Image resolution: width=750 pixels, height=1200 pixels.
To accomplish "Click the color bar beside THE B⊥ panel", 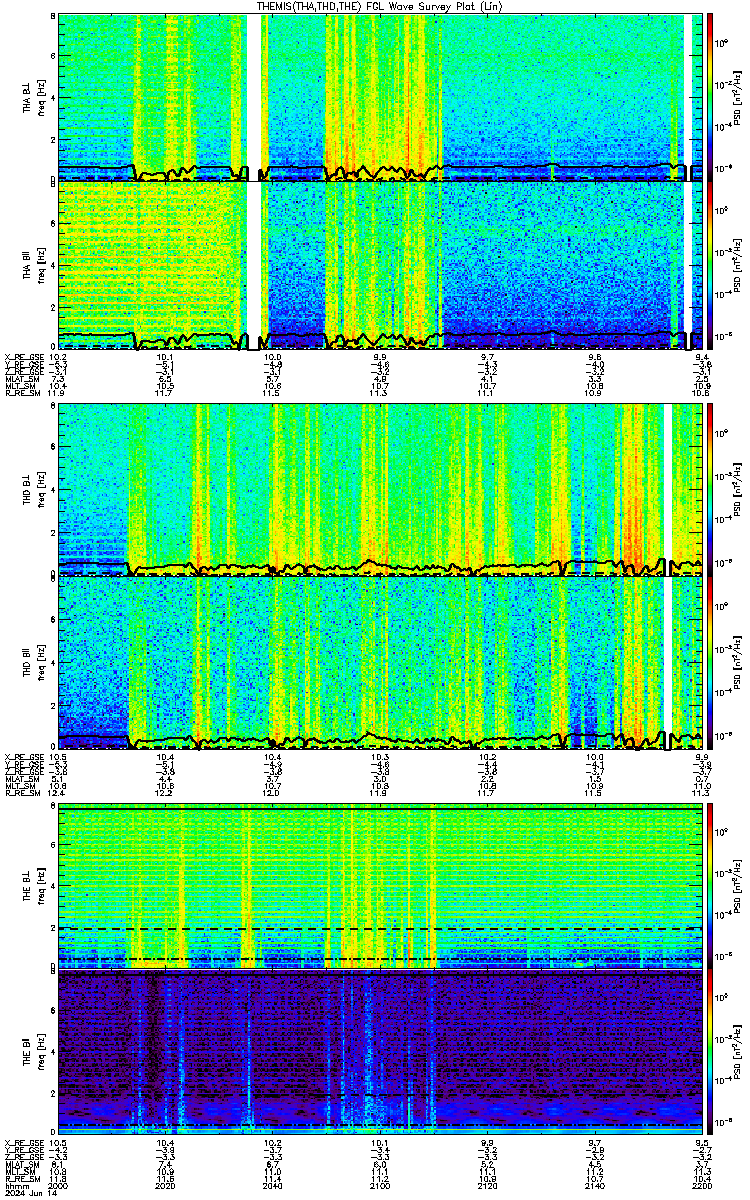I will coord(710,886).
